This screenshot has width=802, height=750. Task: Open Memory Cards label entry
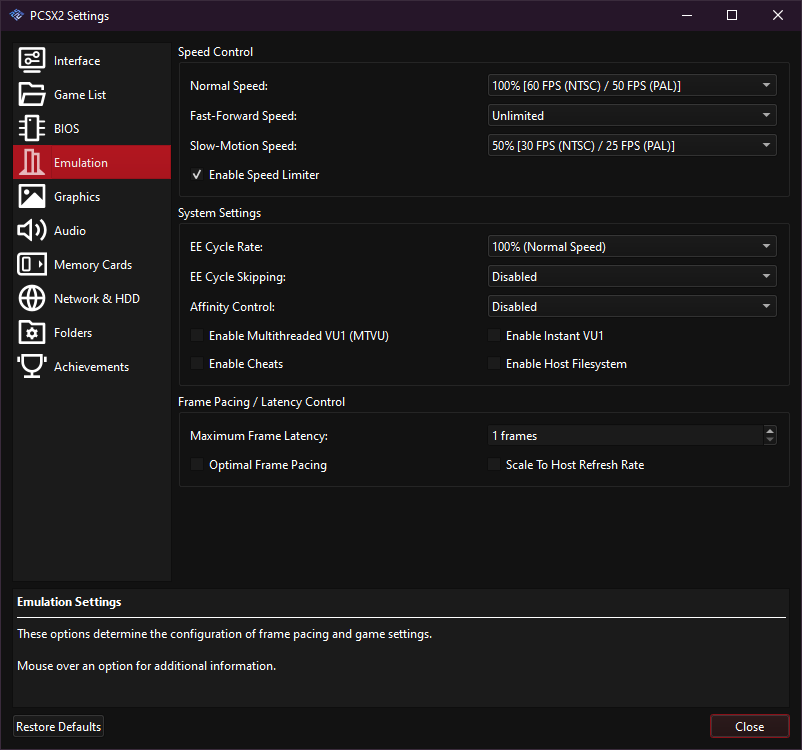pyautogui.click(x=93, y=265)
